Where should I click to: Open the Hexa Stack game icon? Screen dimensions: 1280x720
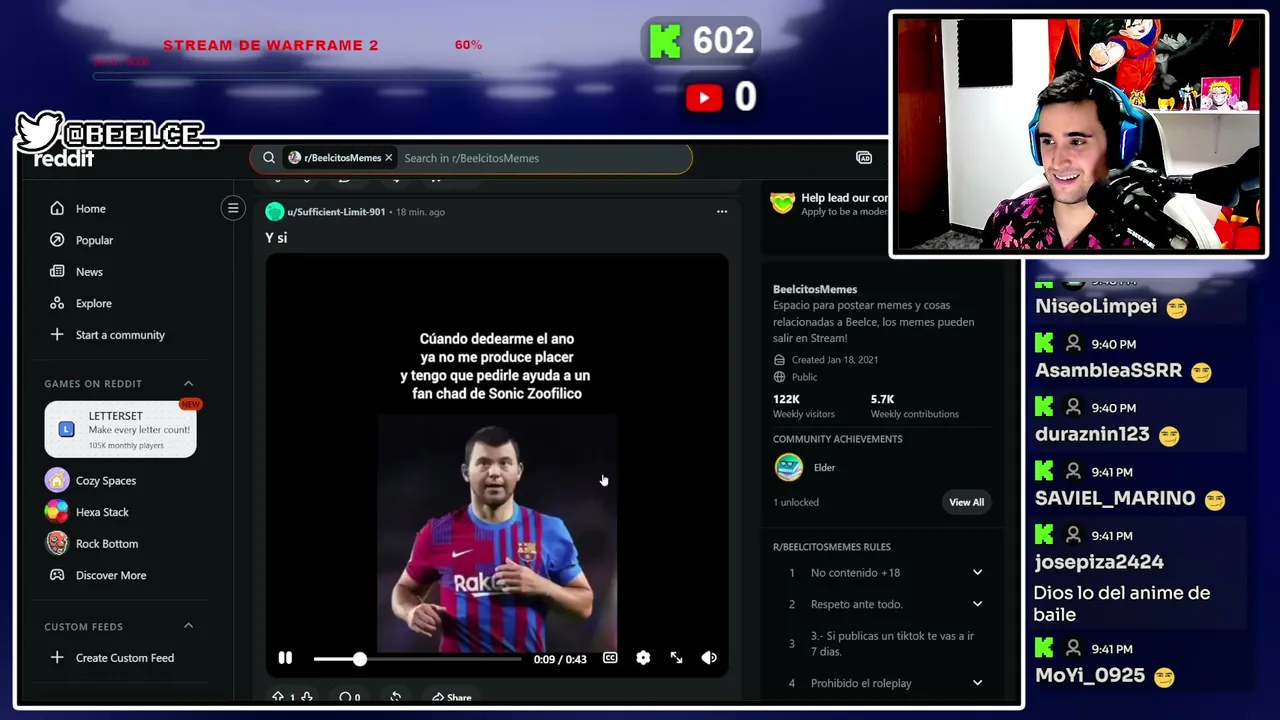[57, 512]
